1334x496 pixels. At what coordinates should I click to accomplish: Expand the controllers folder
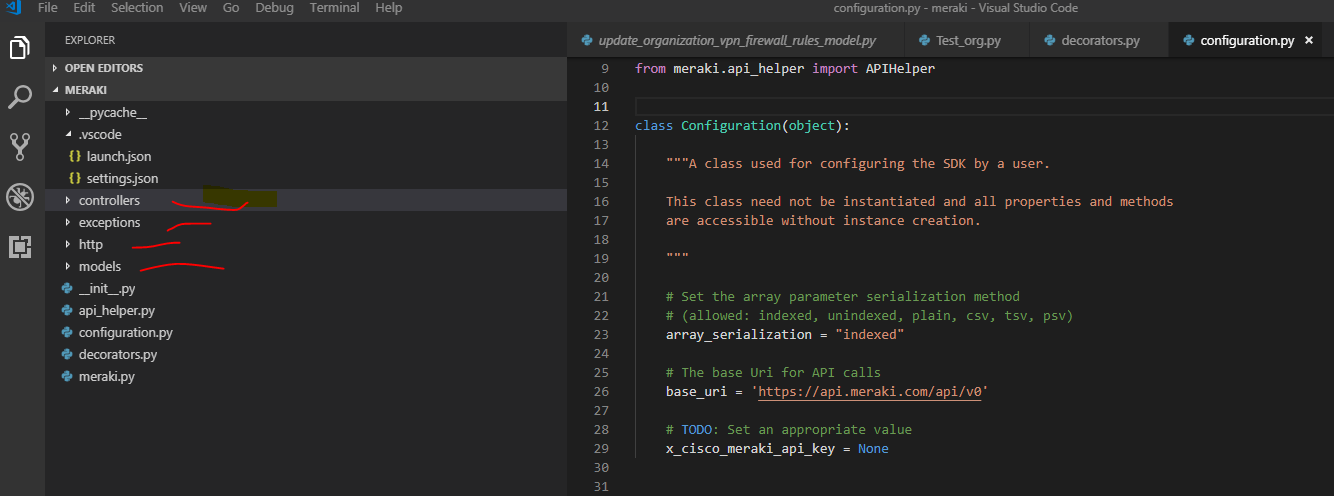[x=109, y=201]
